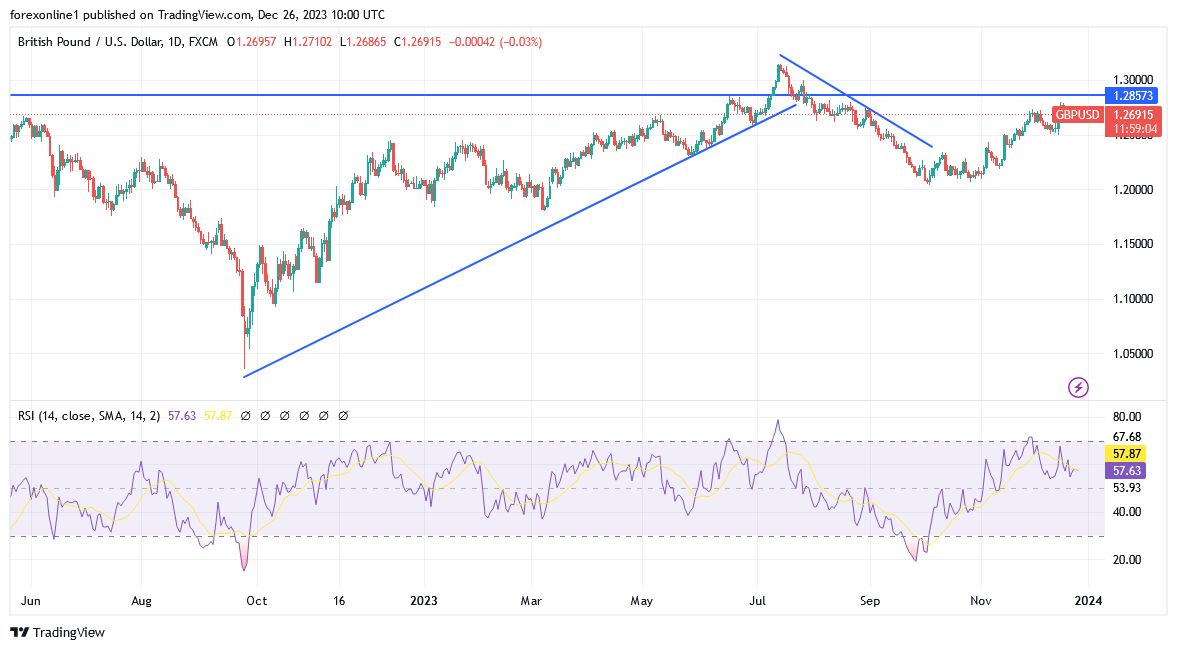Click the RSI countdown timer label 11:59:04

1133,128
